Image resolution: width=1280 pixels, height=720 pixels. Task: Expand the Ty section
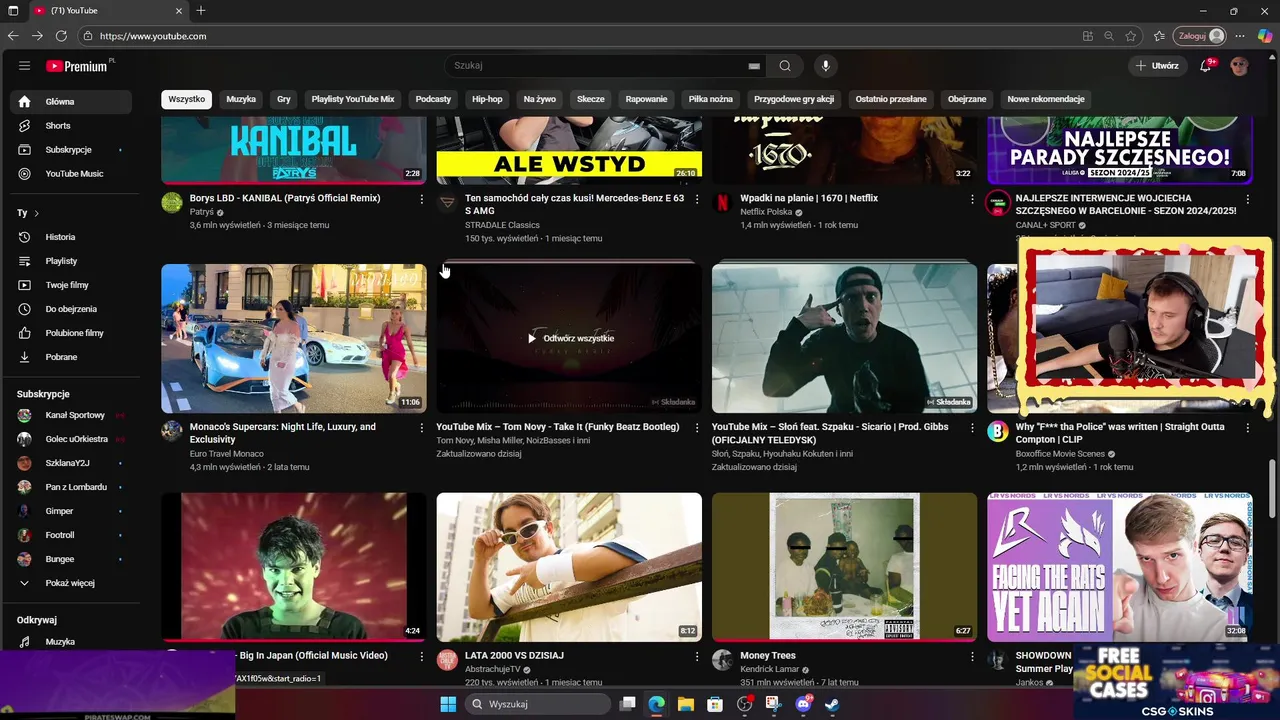[28, 213]
